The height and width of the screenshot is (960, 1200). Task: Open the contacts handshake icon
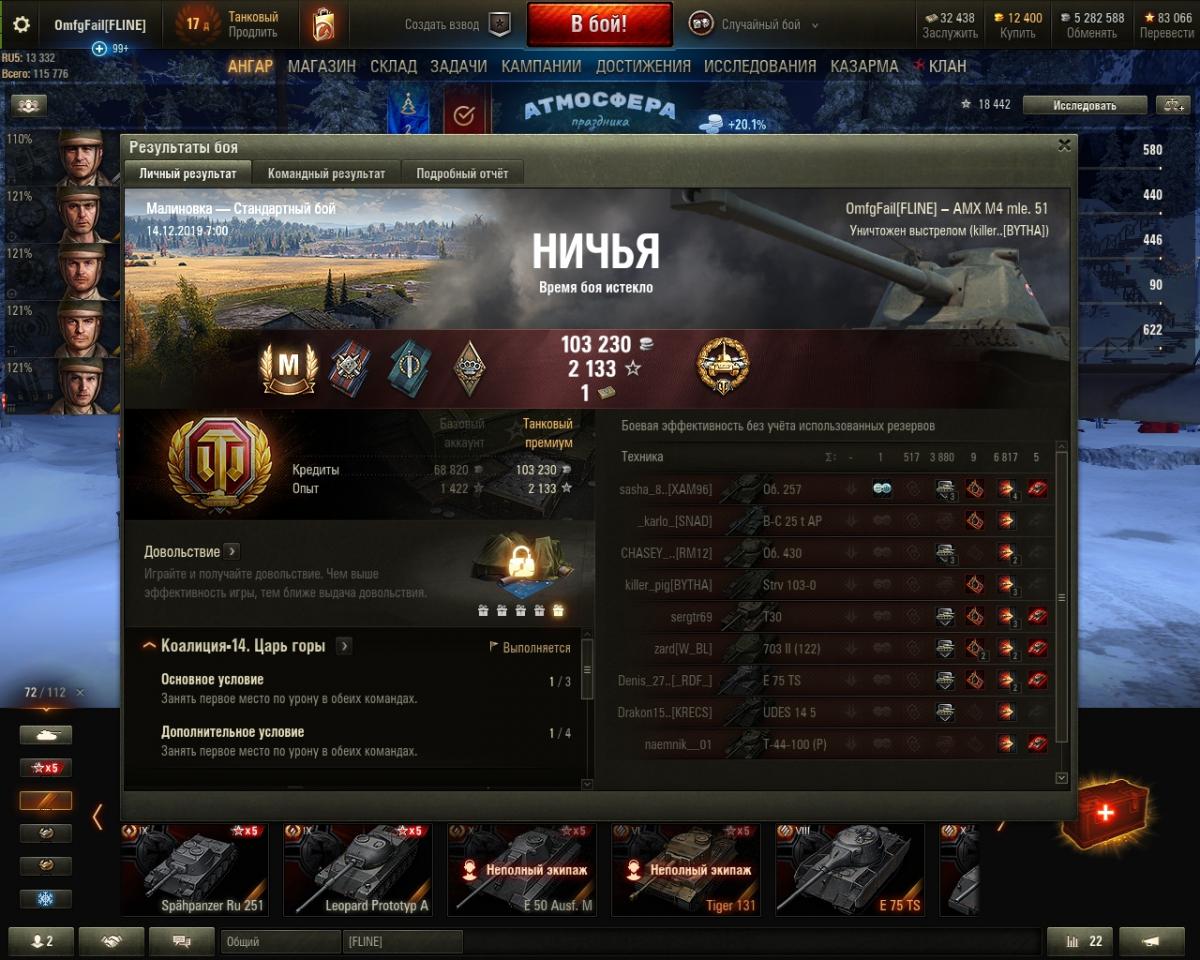112,941
